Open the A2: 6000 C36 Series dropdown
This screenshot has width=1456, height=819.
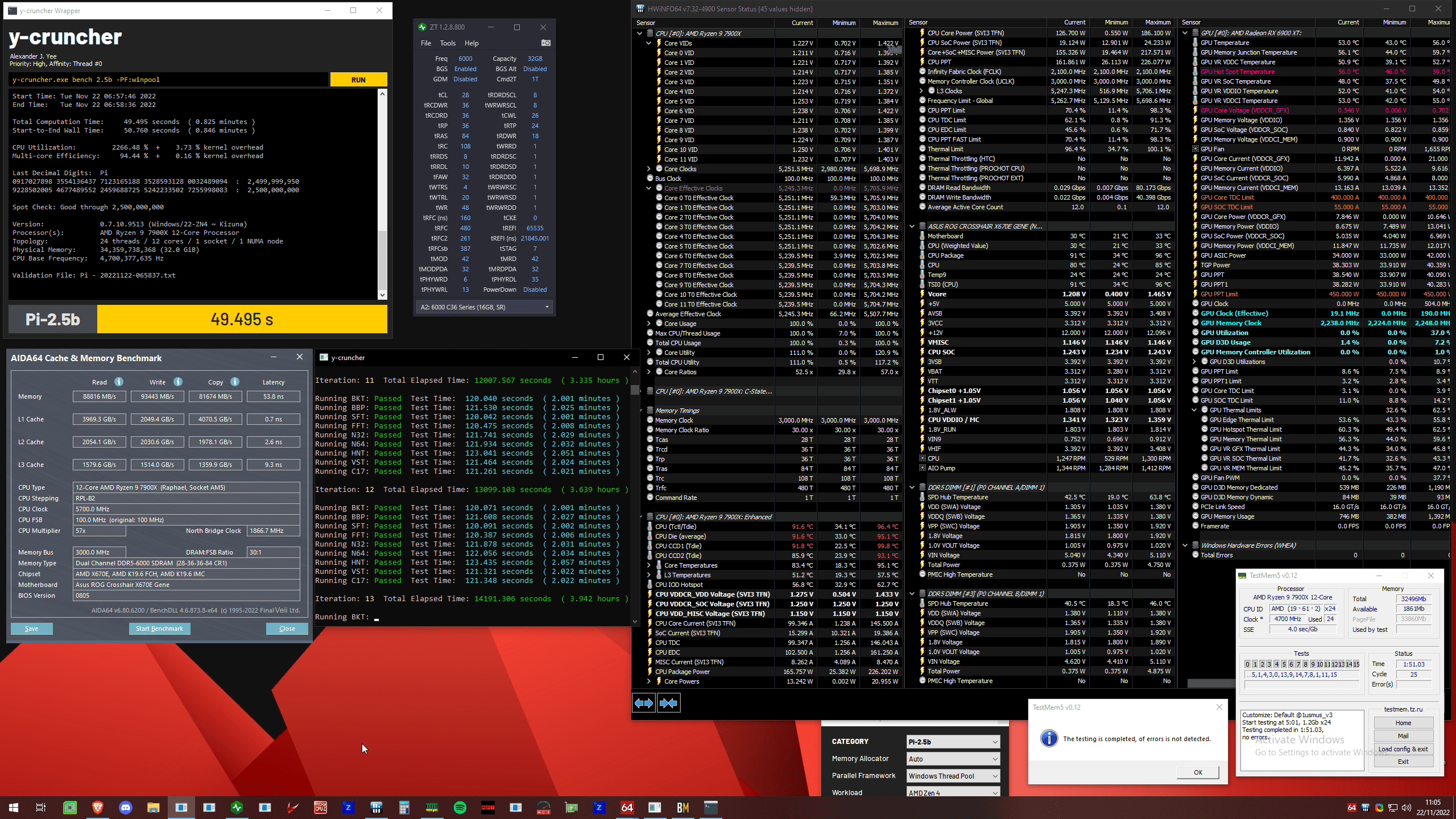(x=485, y=307)
